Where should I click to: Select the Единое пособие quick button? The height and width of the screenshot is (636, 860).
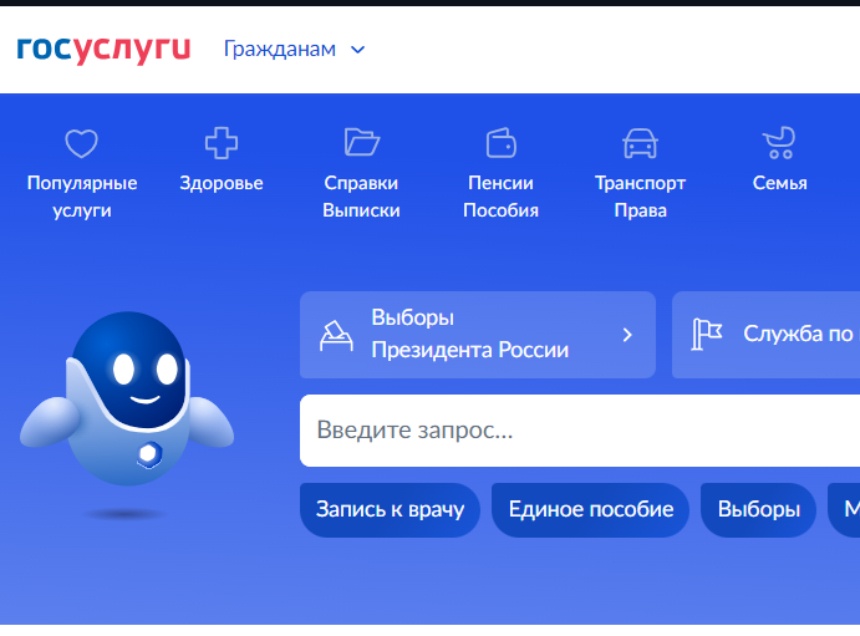[590, 509]
